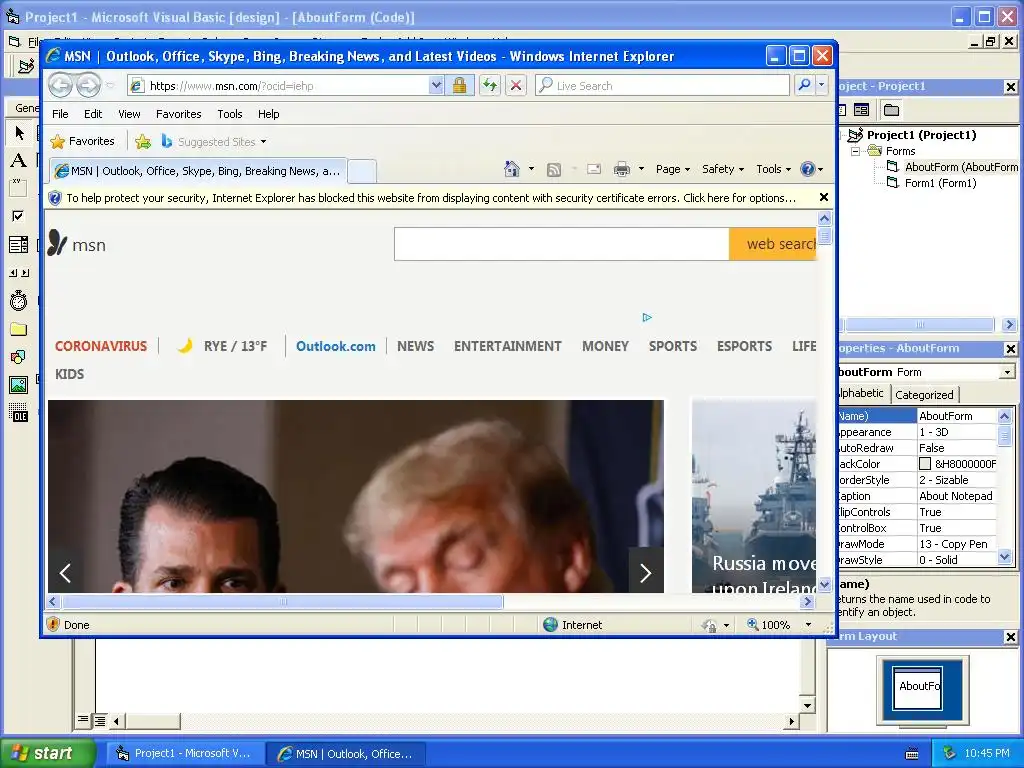Click the Live Search magnifier button

pyautogui.click(x=805, y=85)
